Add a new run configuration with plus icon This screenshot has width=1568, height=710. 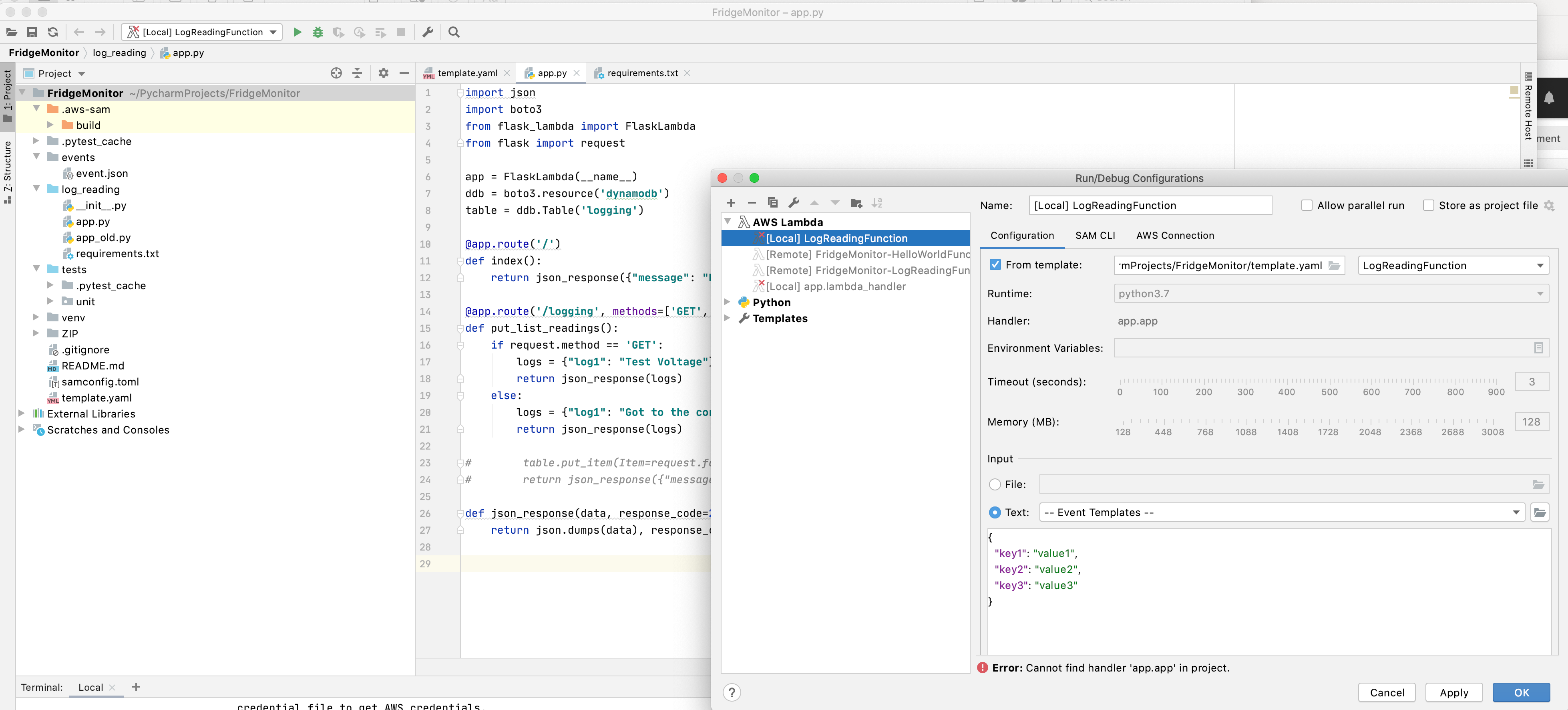(x=731, y=203)
